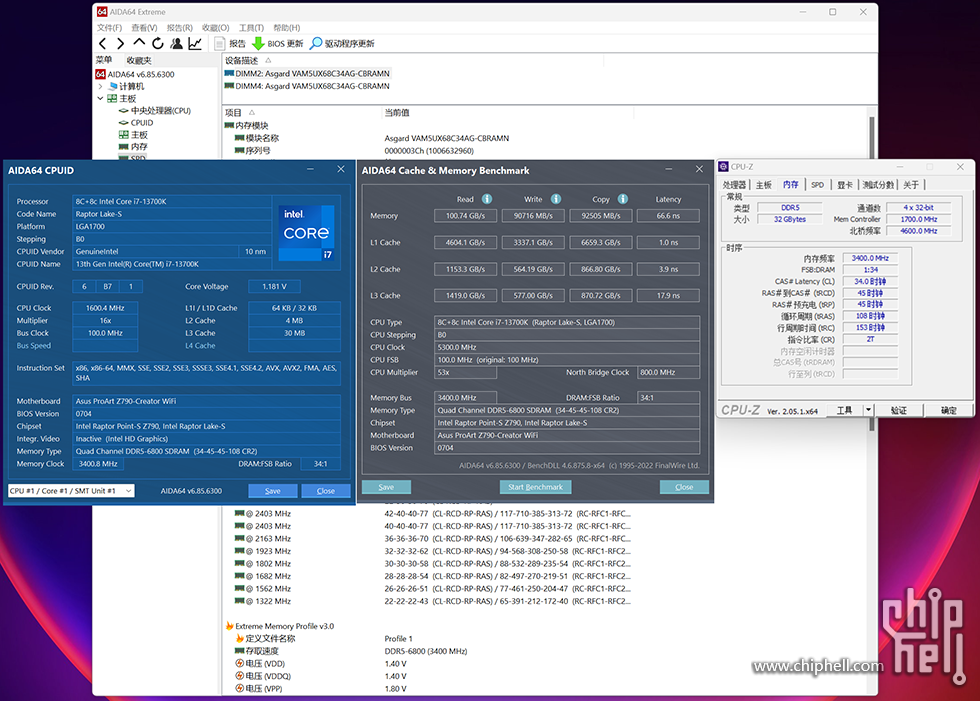The image size is (980, 701).
Task: Go up one level with the up arrow
Action: (139, 42)
